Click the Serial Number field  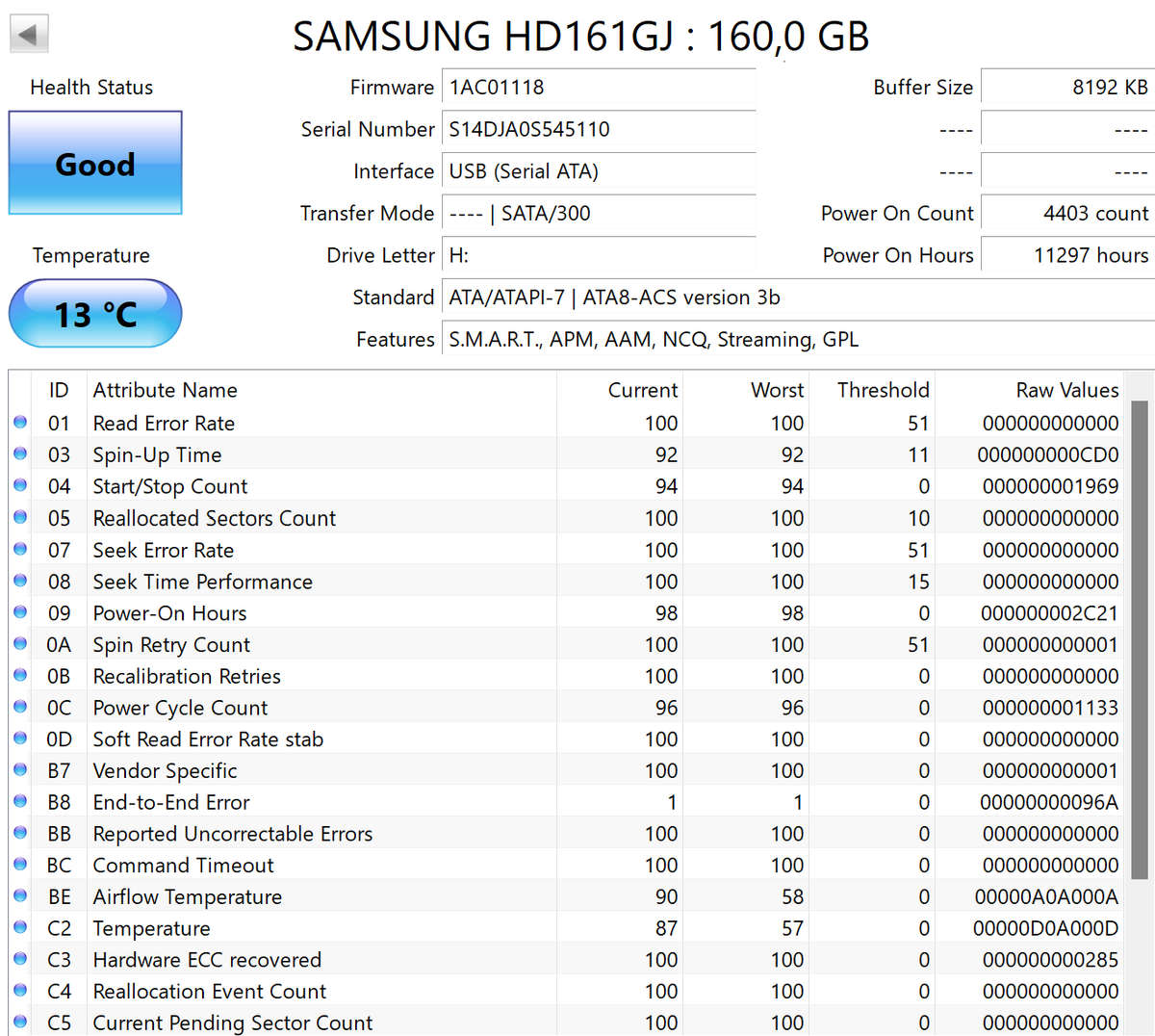pyautogui.click(x=597, y=129)
